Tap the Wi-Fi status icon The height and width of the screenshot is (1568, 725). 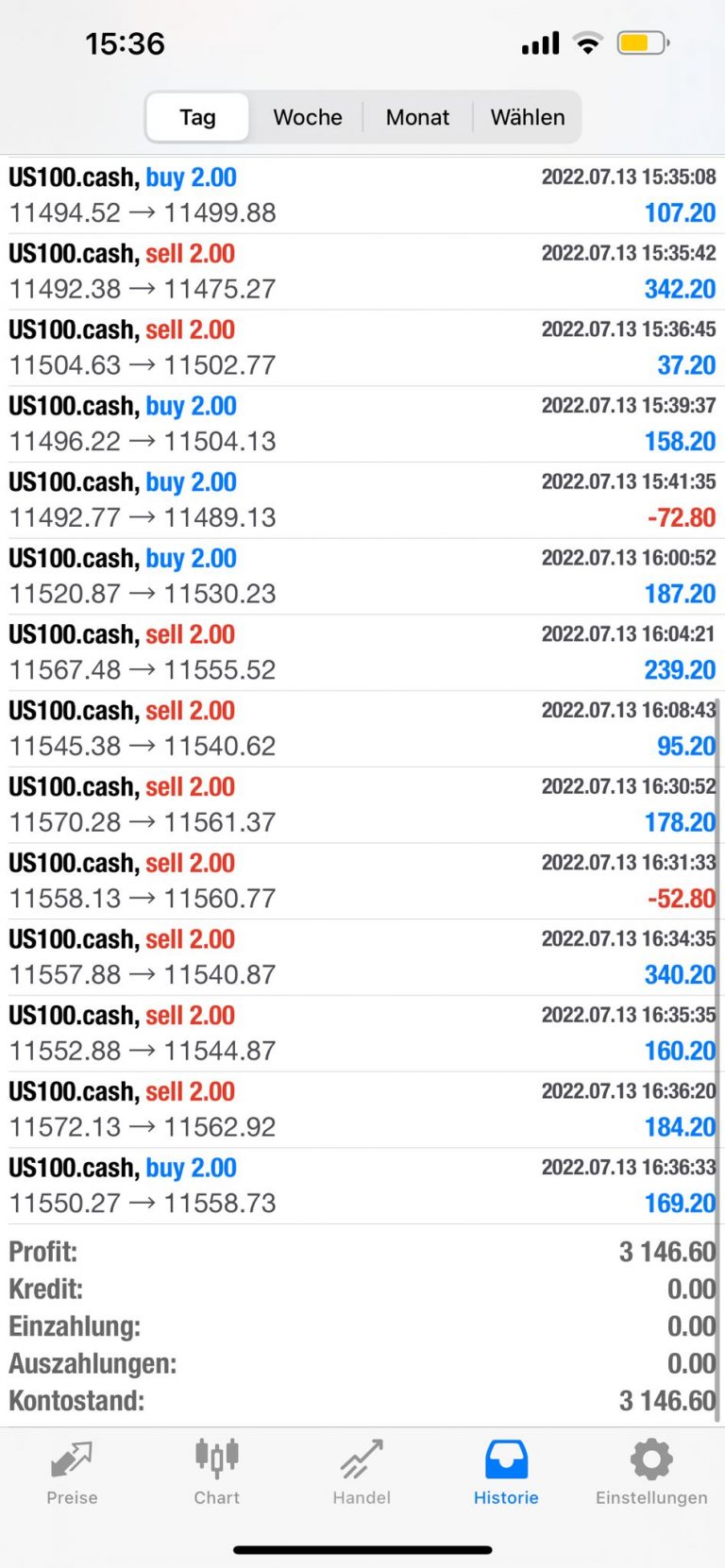[588, 42]
